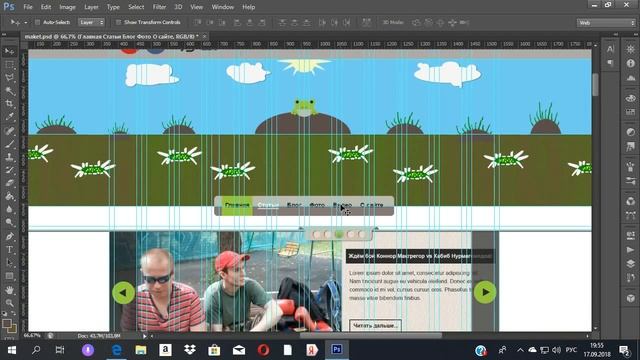Screen dimensions: 640x360
Task: Open the Window menu
Action: (x=223, y=7)
